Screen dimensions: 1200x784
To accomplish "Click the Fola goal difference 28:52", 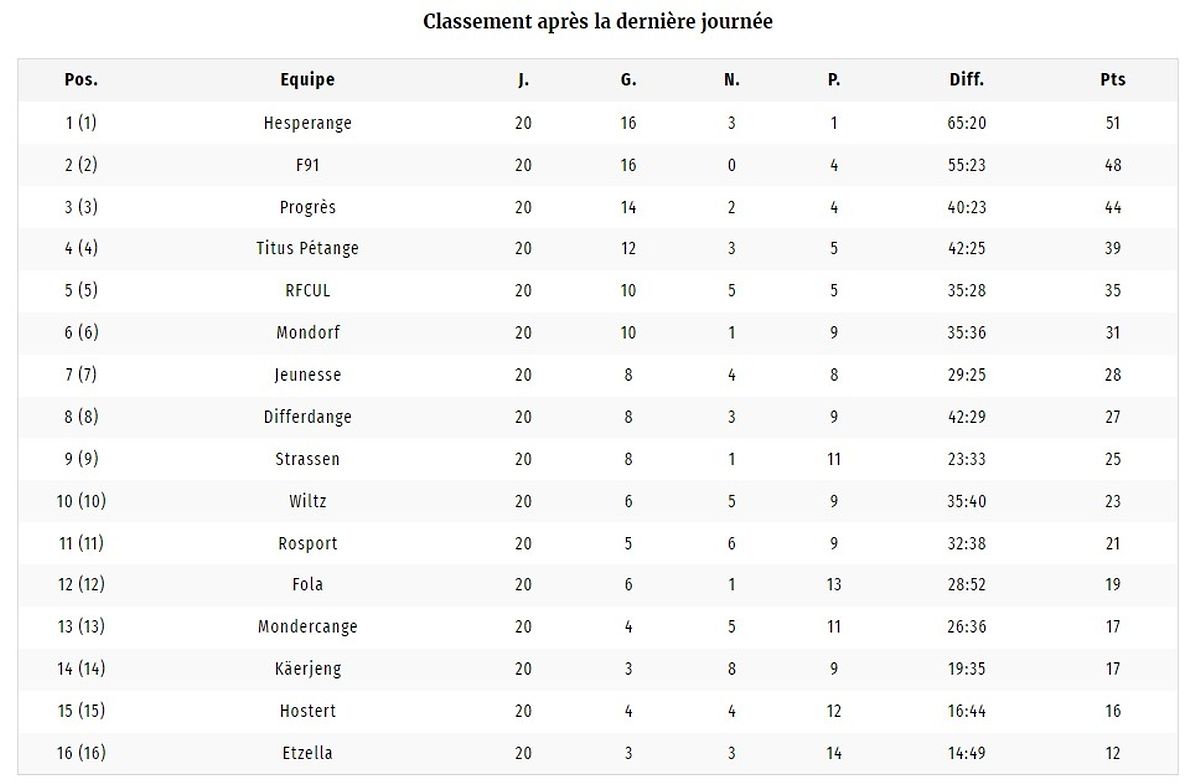I will tap(966, 586).
